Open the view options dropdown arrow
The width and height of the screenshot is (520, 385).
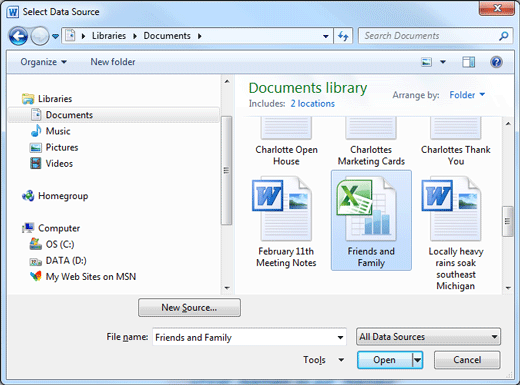pos(443,62)
